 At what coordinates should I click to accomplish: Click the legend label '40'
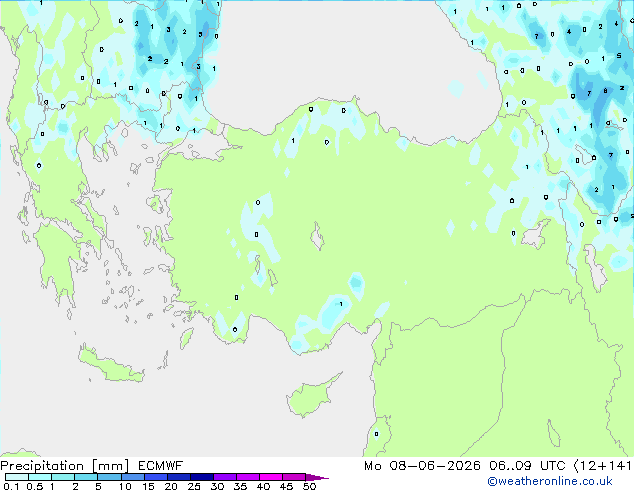click(263, 486)
